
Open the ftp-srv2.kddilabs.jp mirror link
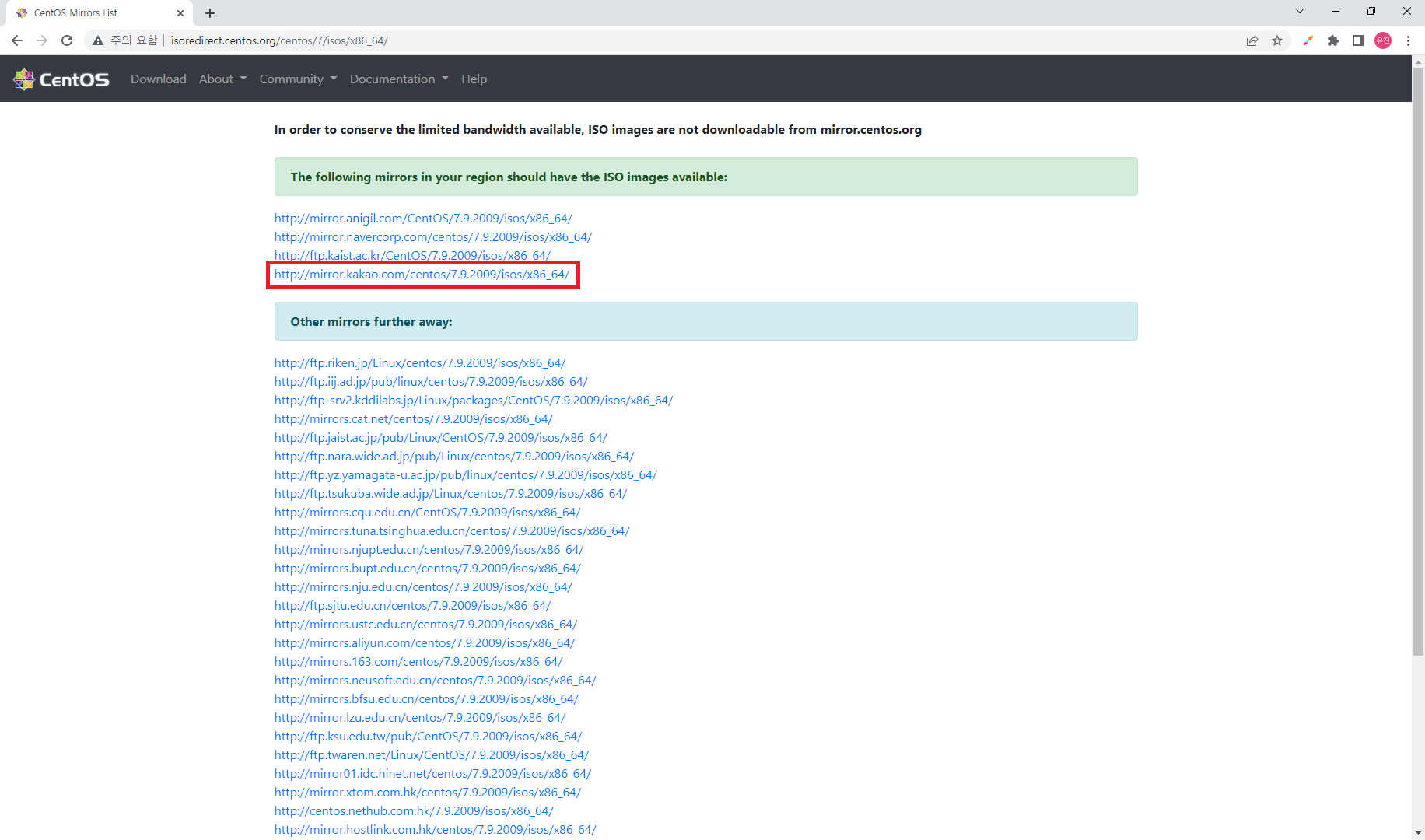[474, 401]
